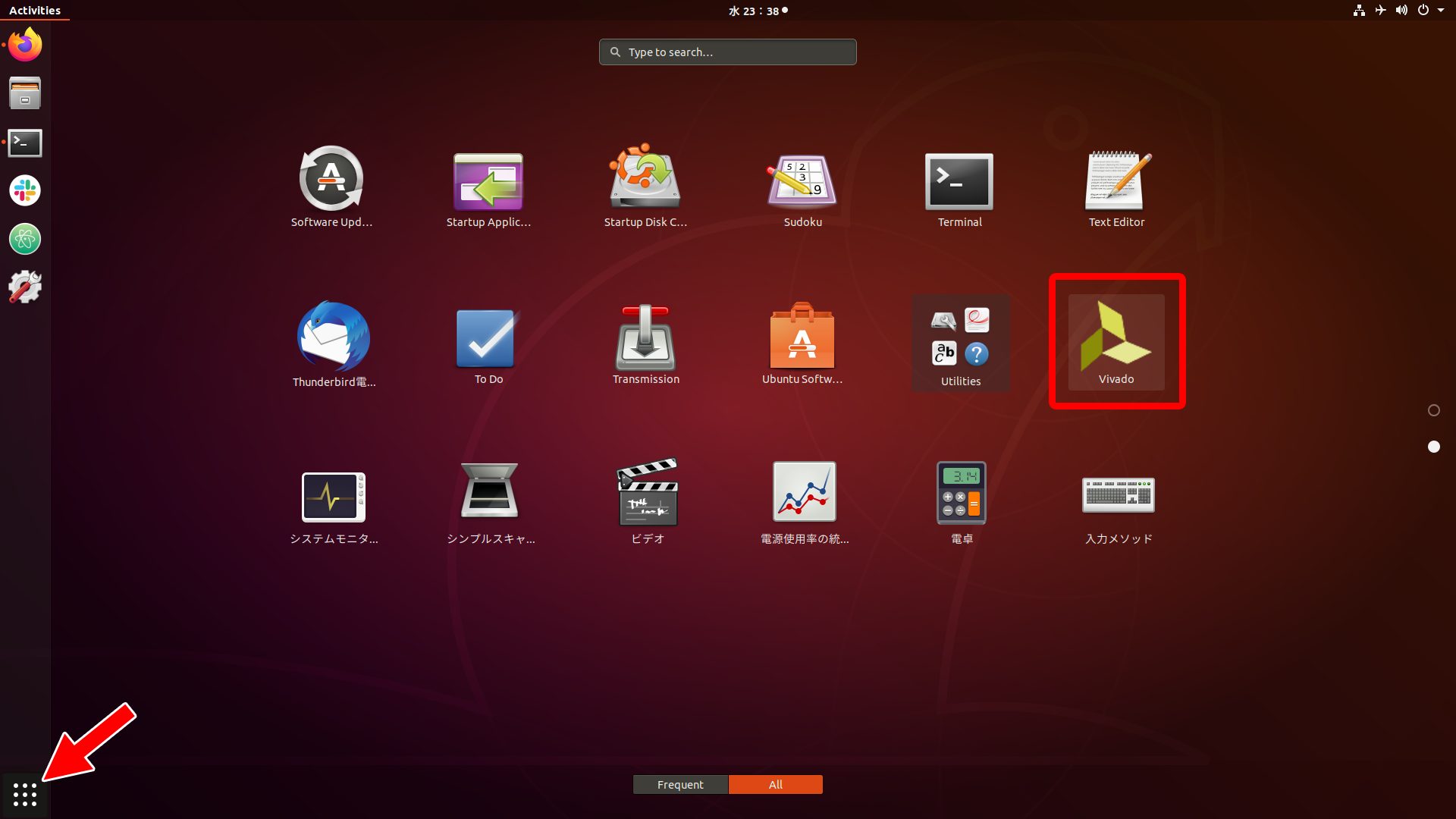Switch to first app page indicator
Viewport: 1456px width, 819px height.
(1433, 410)
